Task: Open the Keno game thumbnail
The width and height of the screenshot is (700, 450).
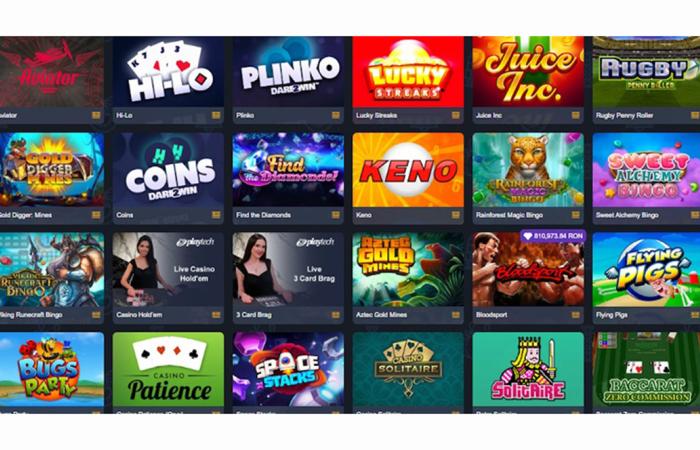Action: 408,170
